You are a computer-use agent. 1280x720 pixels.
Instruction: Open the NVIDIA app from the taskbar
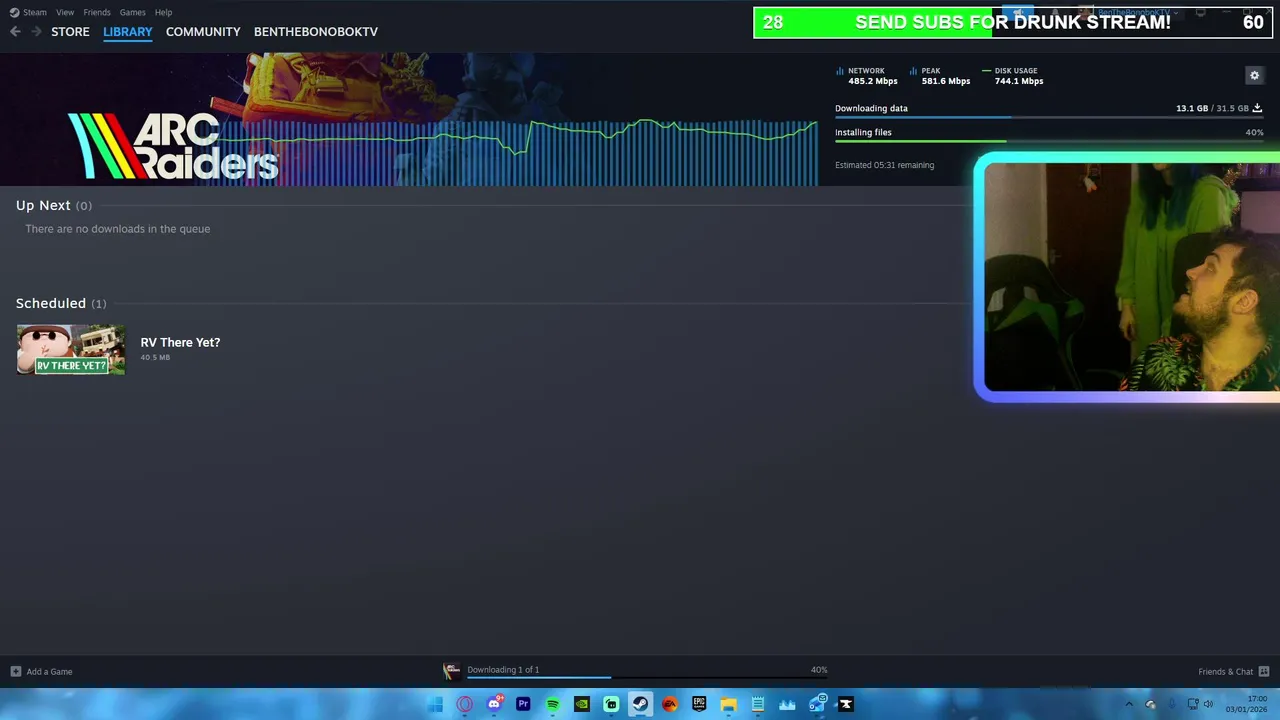click(582, 704)
